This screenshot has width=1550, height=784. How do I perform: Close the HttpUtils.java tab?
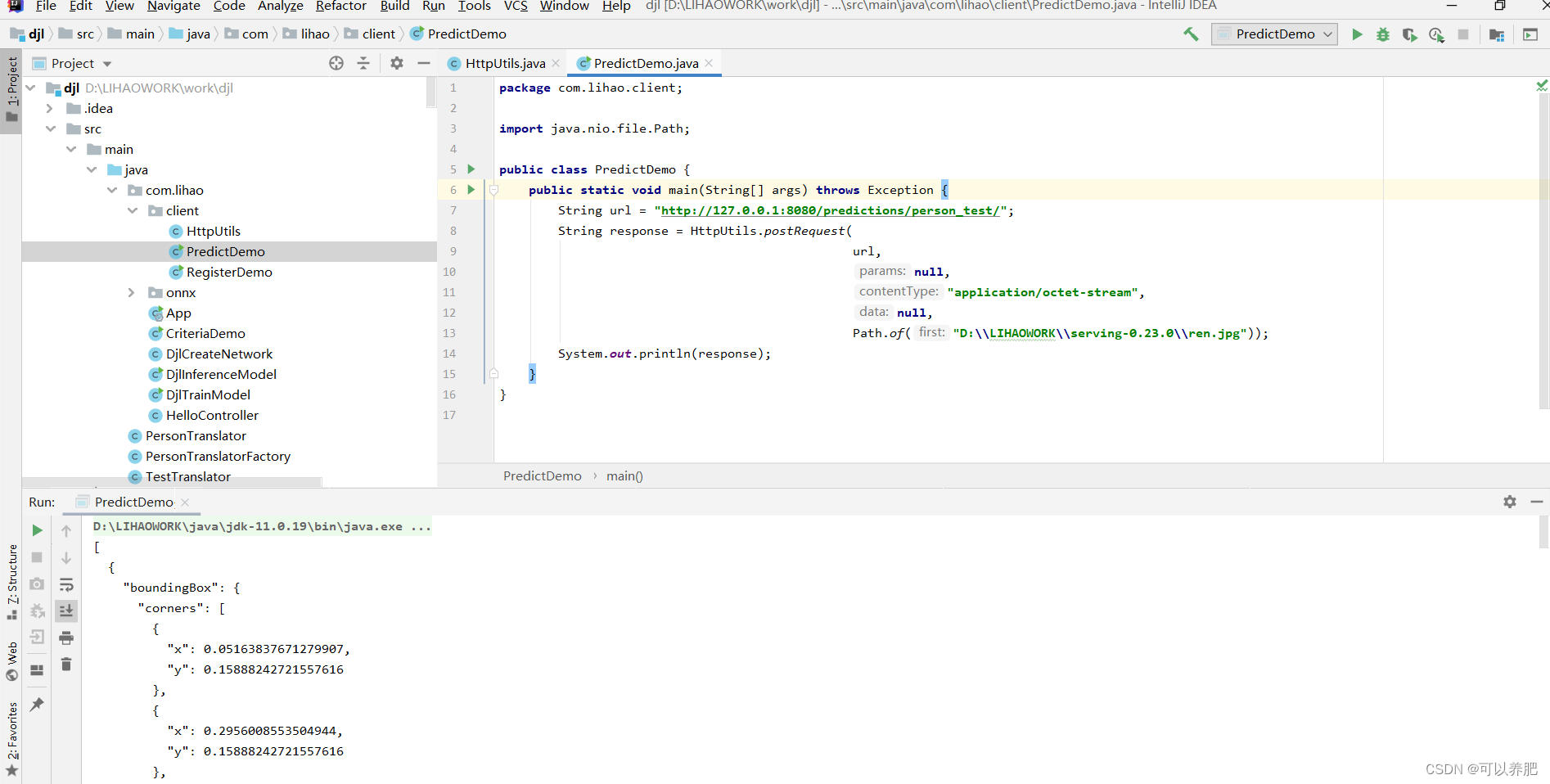point(556,63)
